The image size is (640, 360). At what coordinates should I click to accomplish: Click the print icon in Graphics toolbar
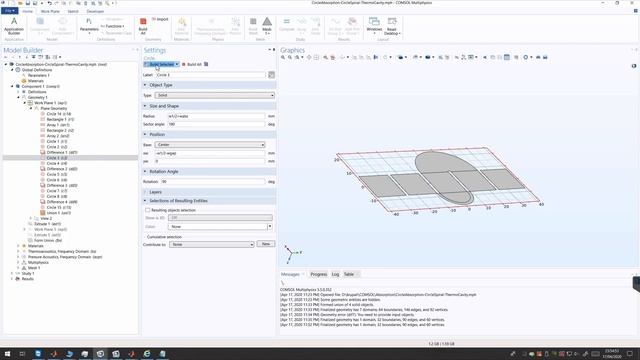point(545,57)
